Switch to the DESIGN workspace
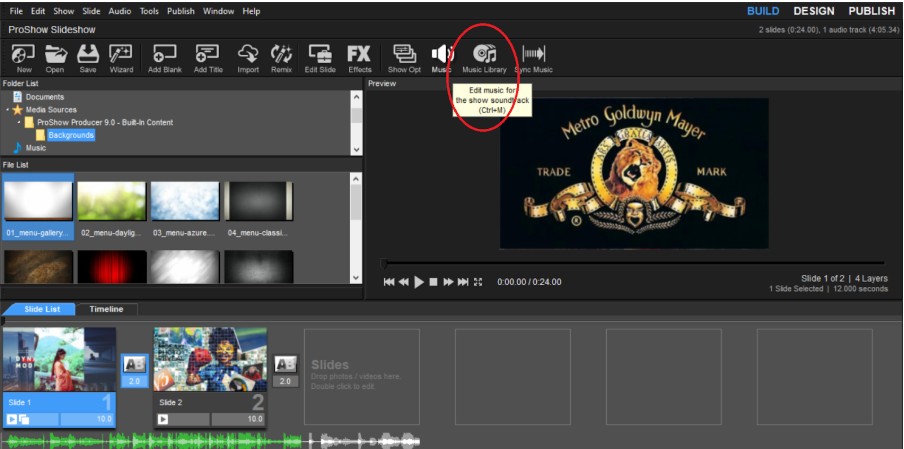904x449 pixels. click(x=813, y=11)
